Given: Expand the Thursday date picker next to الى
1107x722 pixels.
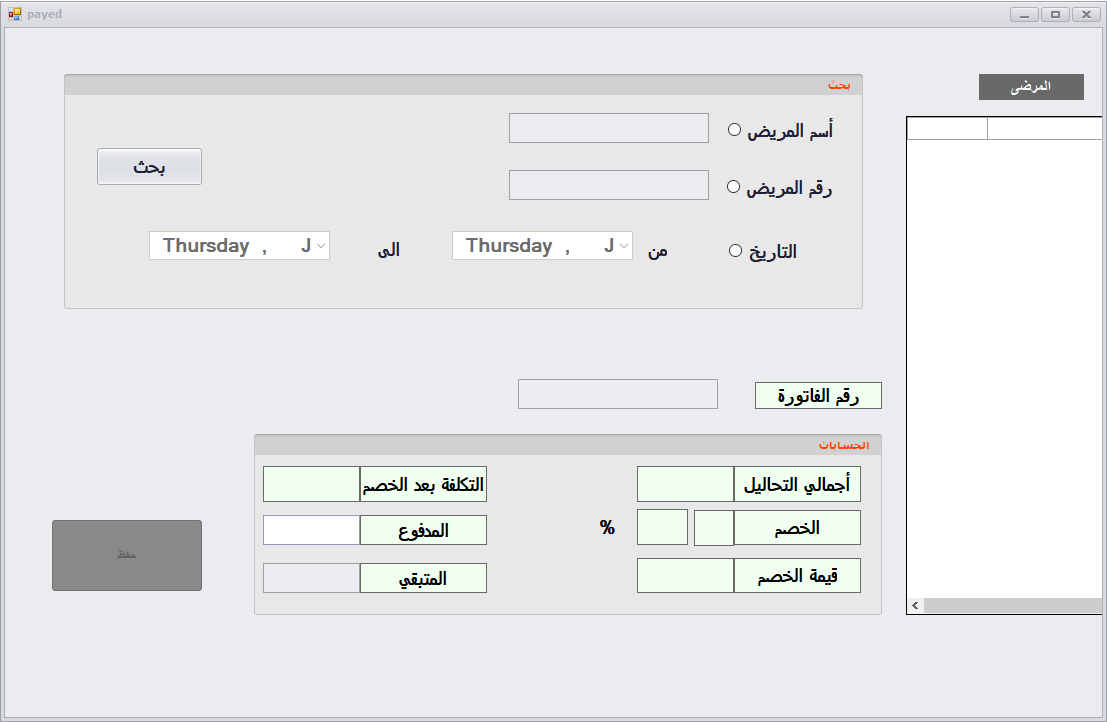Looking at the screenshot, I should (x=321, y=245).
